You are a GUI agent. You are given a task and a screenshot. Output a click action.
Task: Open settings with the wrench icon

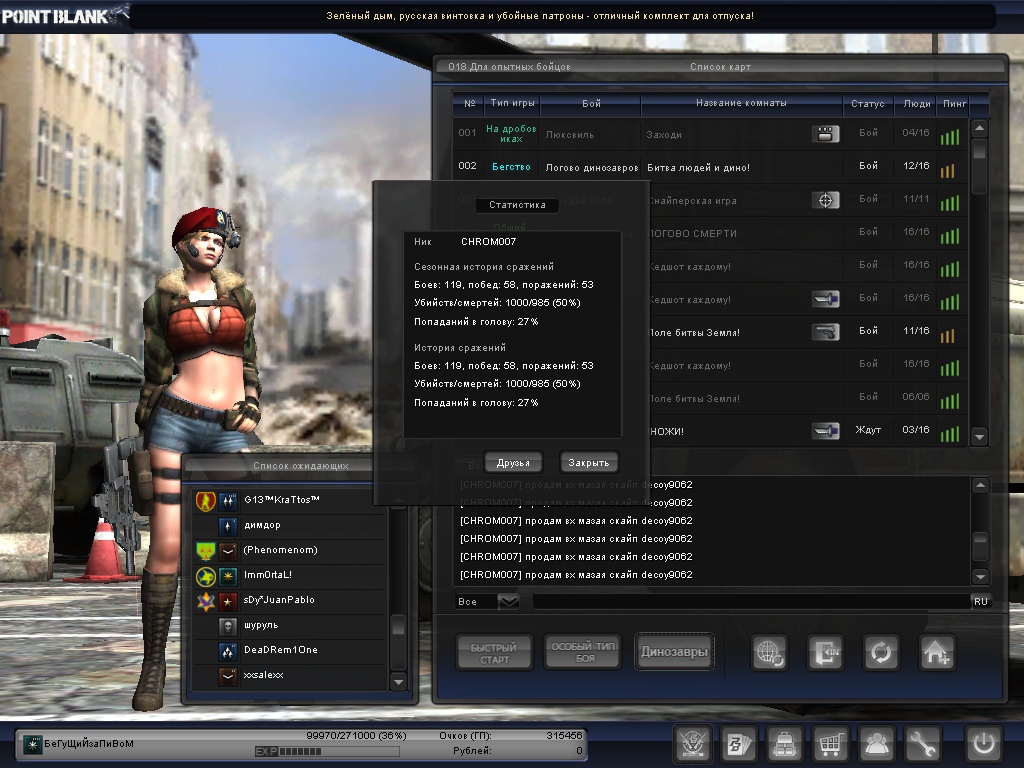pos(923,744)
